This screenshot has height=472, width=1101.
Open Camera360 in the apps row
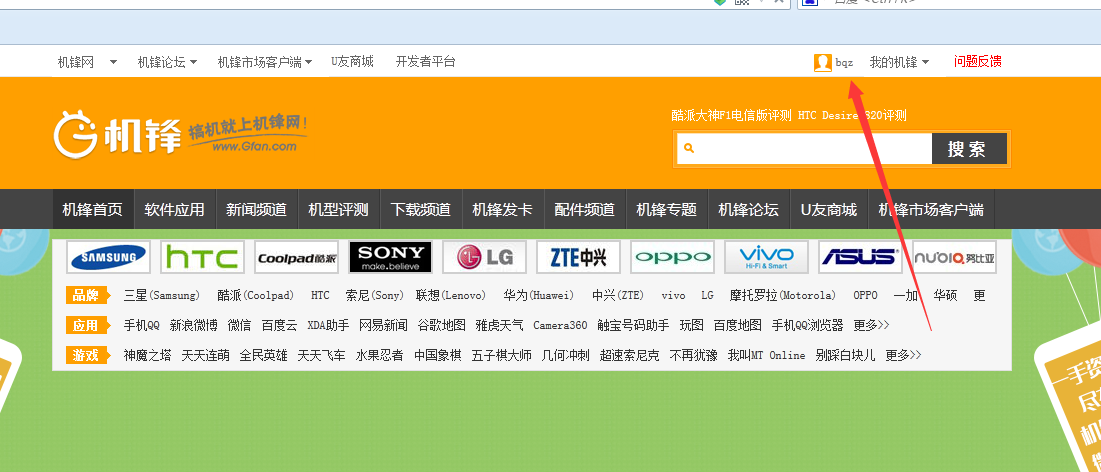click(560, 325)
